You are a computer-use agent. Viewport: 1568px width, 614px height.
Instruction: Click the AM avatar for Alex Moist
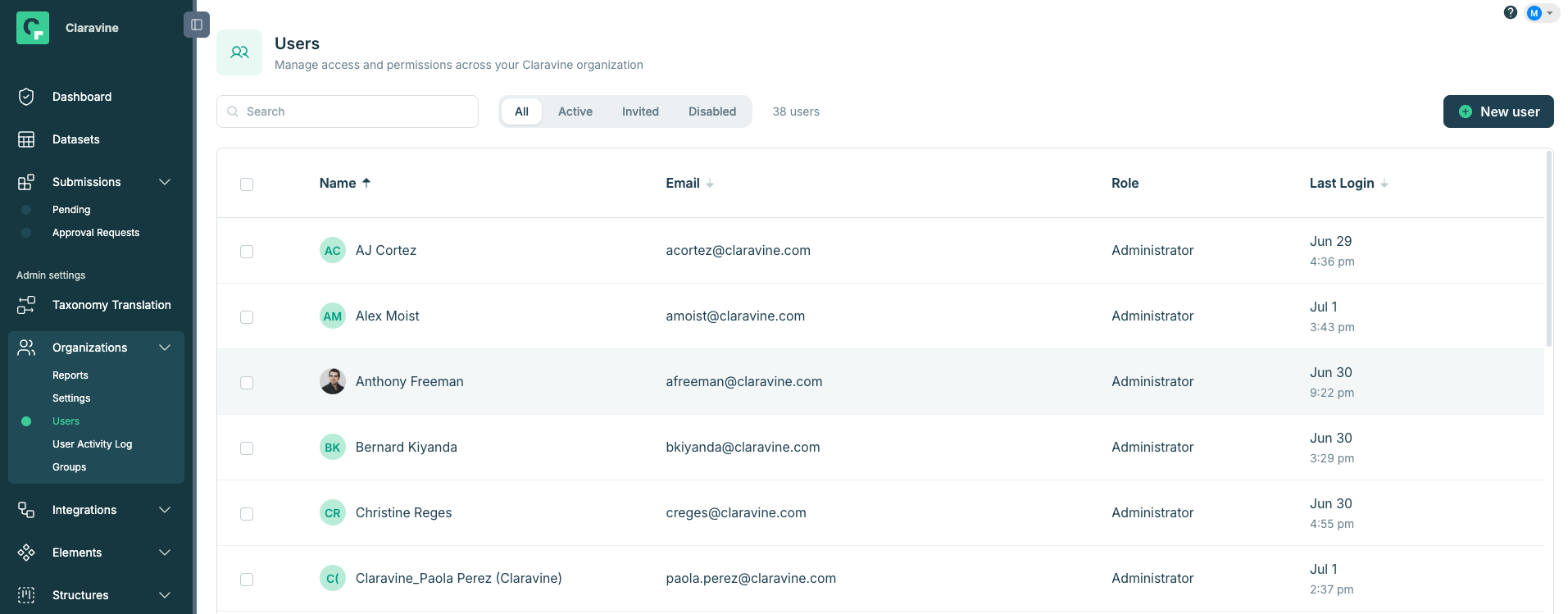pyautogui.click(x=333, y=316)
